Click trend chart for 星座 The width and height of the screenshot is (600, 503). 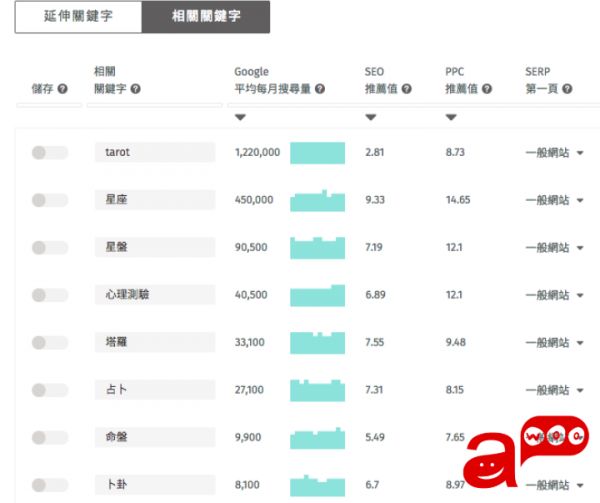pyautogui.click(x=318, y=200)
